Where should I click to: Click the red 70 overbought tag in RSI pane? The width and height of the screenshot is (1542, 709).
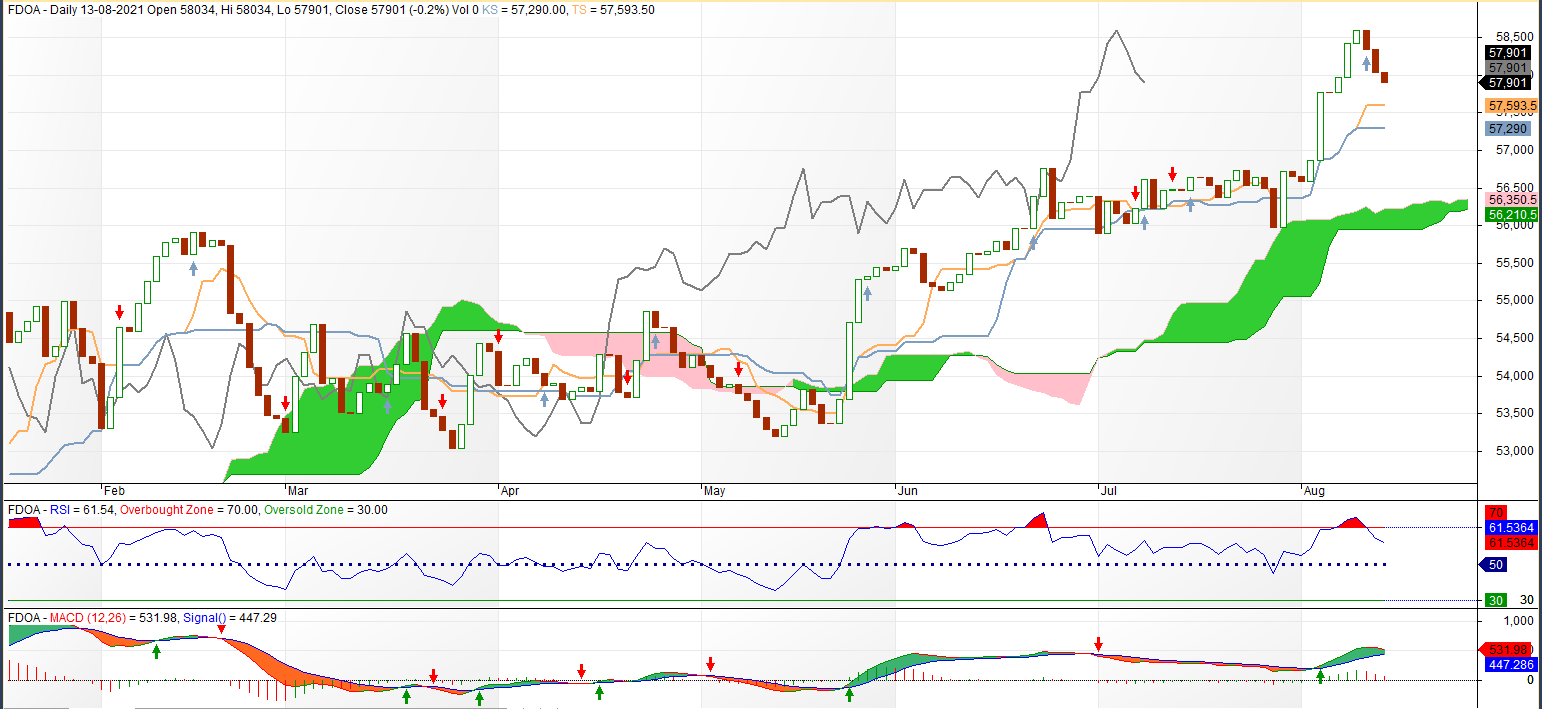point(1496,513)
